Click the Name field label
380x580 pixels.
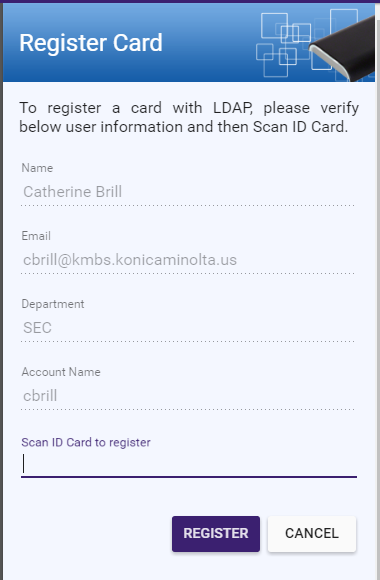[37, 168]
